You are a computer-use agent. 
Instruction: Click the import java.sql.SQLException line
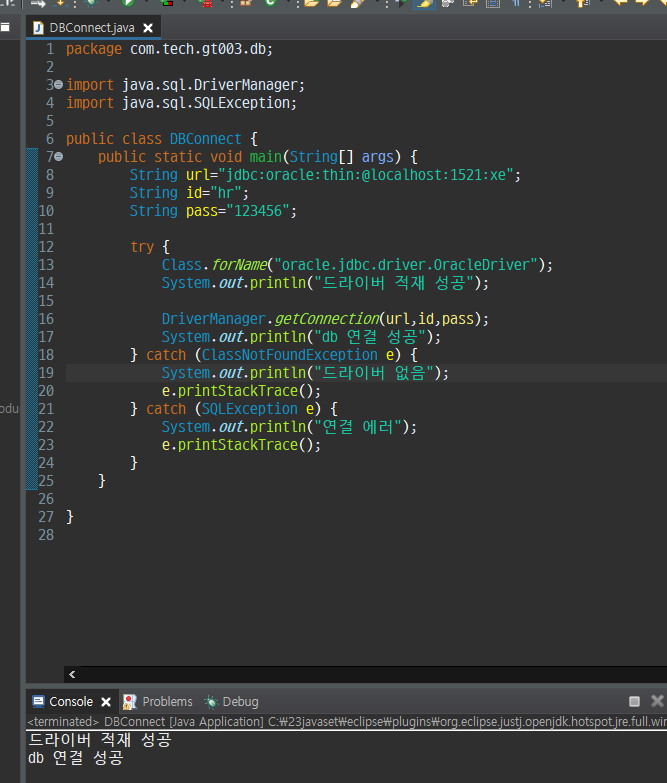tap(181, 103)
